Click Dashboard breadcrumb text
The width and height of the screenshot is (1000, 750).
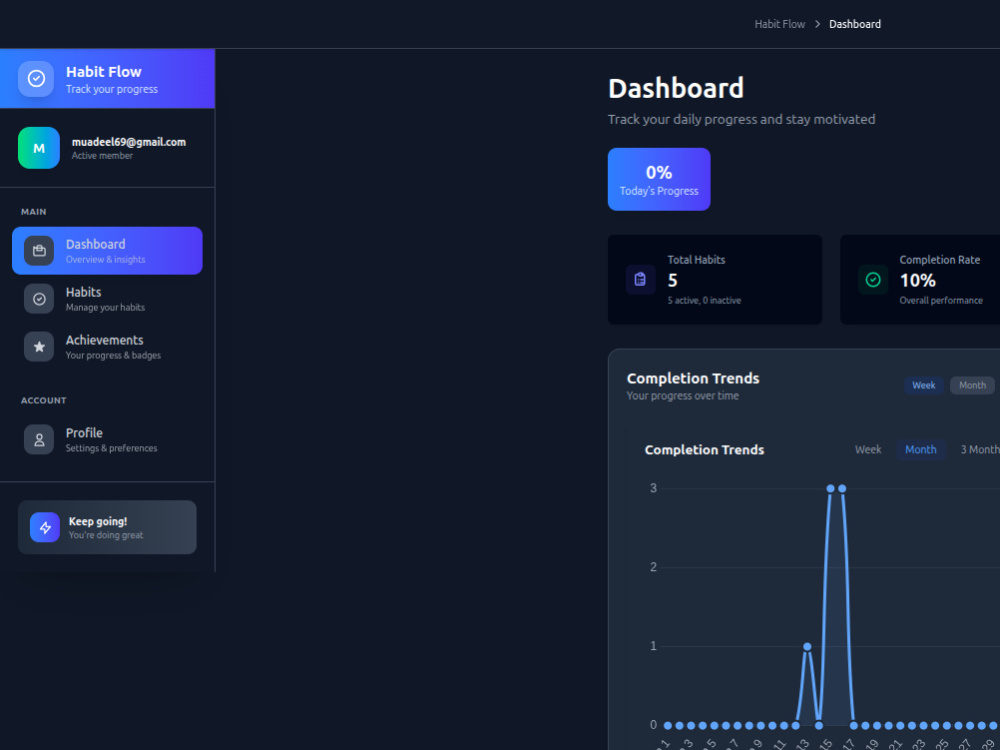coord(855,24)
